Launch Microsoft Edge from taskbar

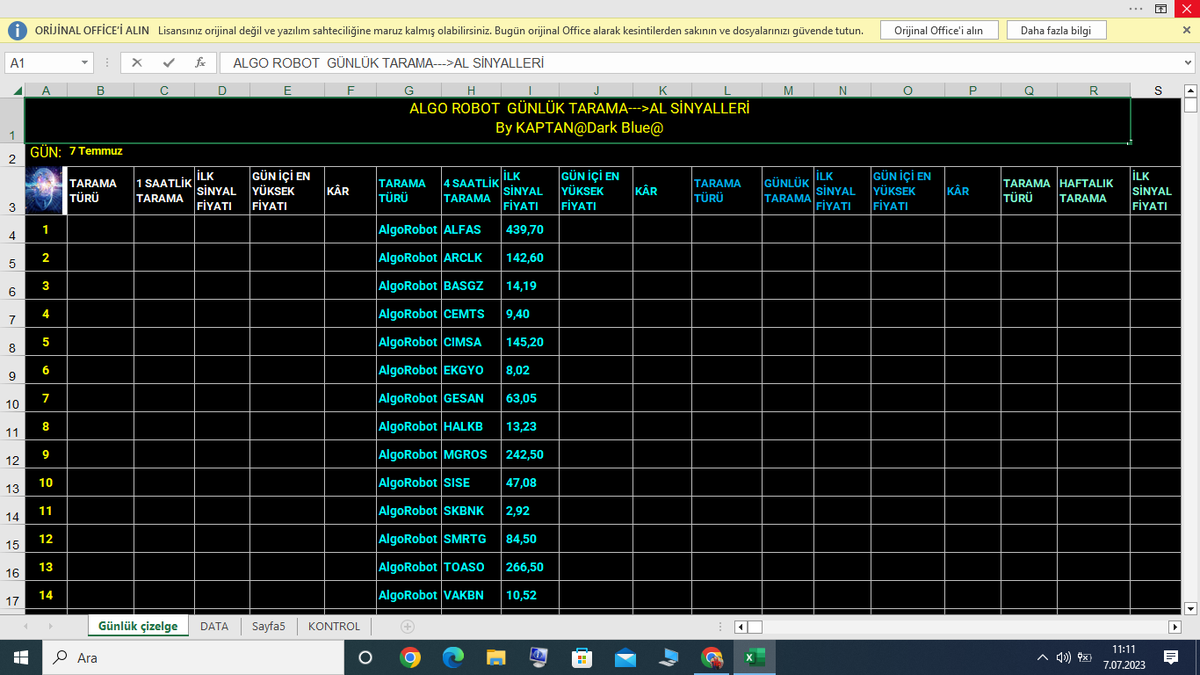click(x=453, y=657)
